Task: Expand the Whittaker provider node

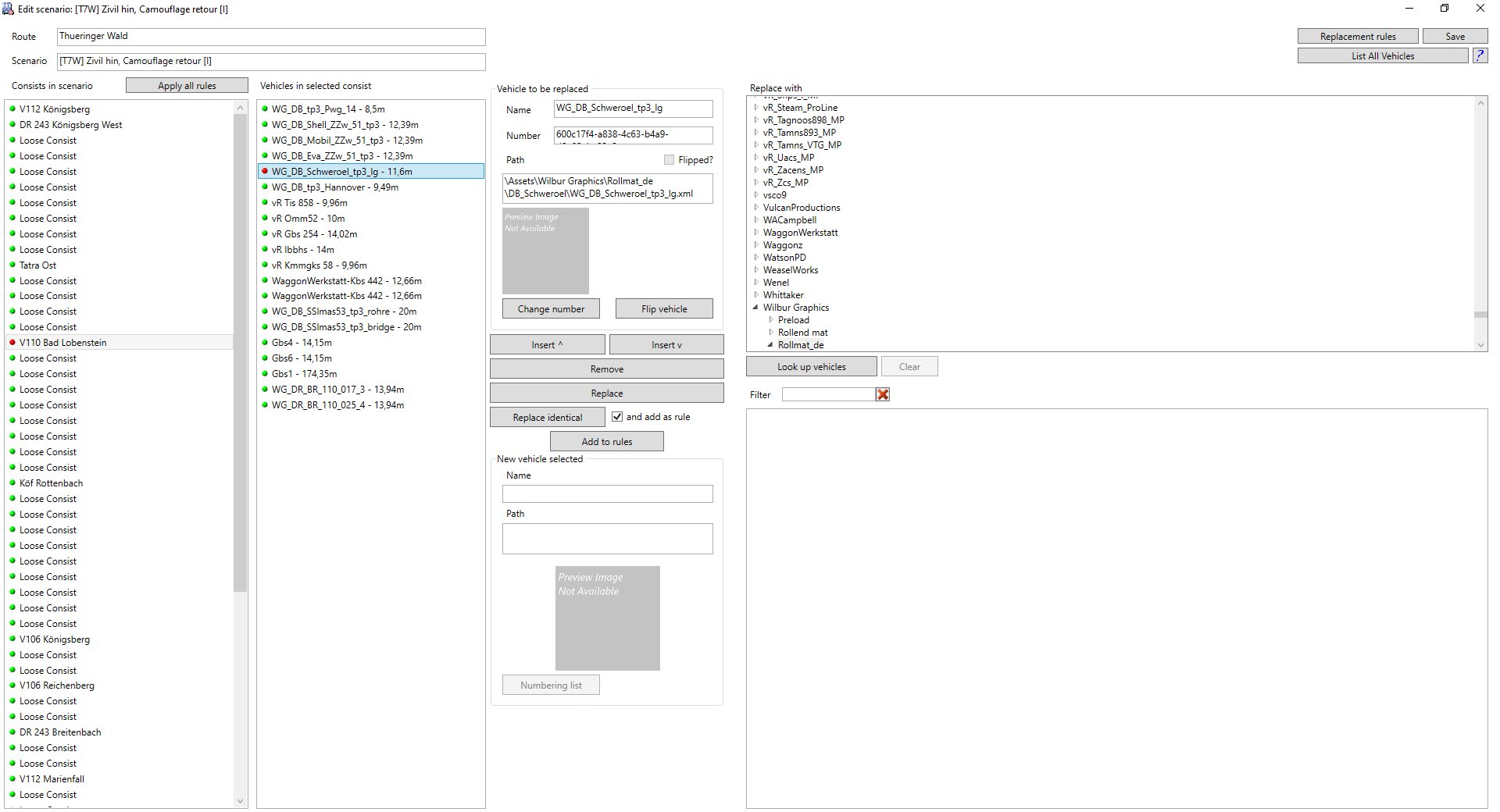Action: pos(756,295)
